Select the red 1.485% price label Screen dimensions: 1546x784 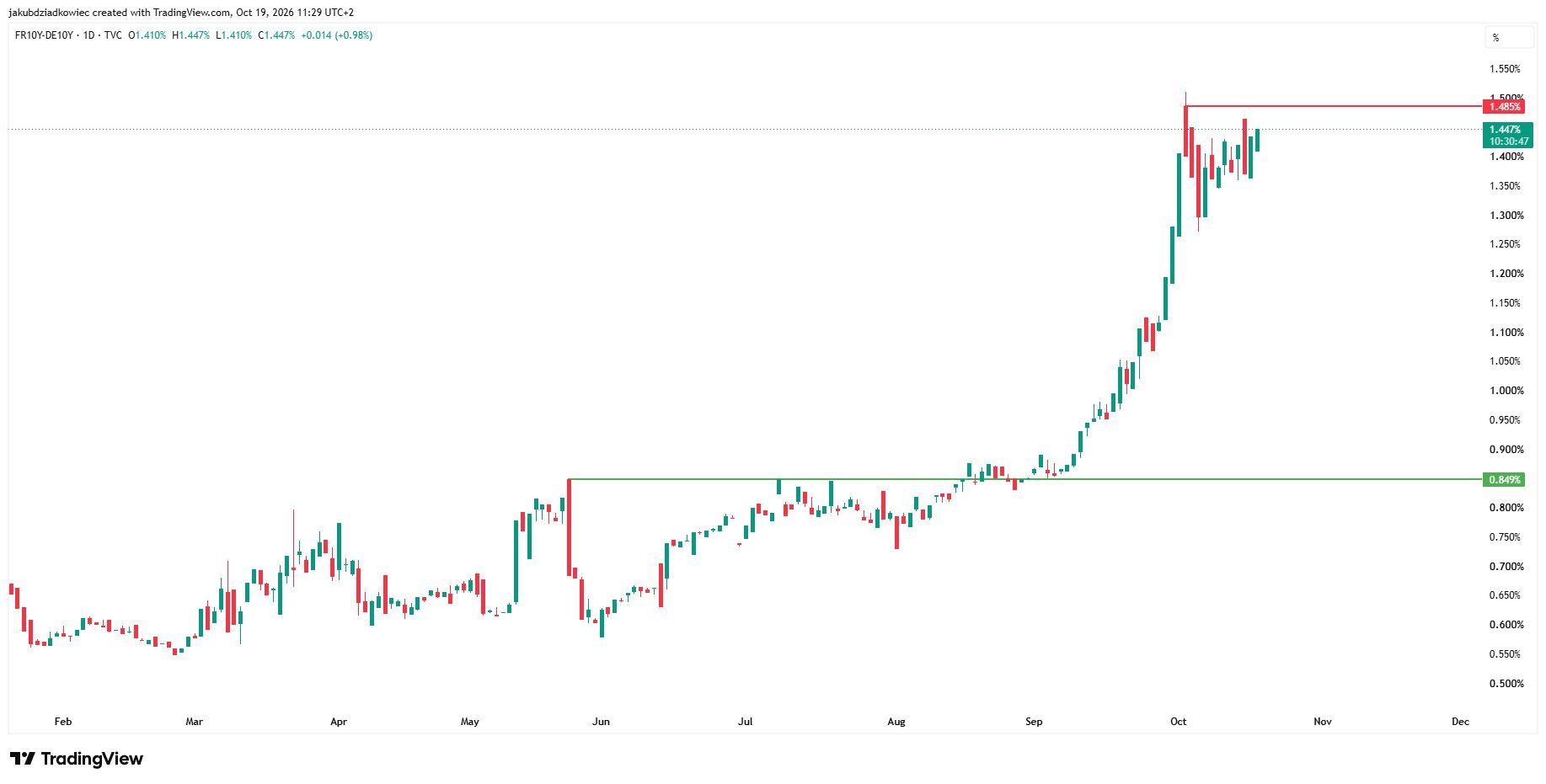1505,106
